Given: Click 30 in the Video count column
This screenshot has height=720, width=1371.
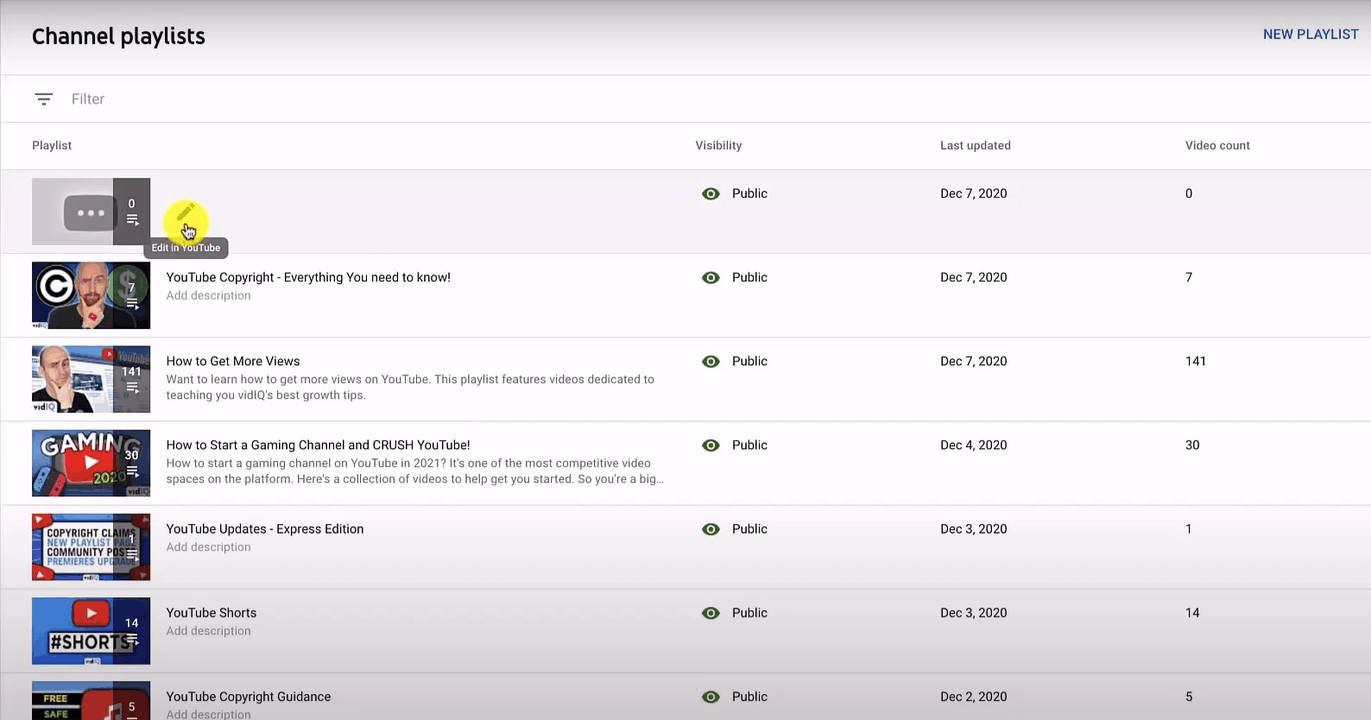Looking at the screenshot, I should point(1192,446).
